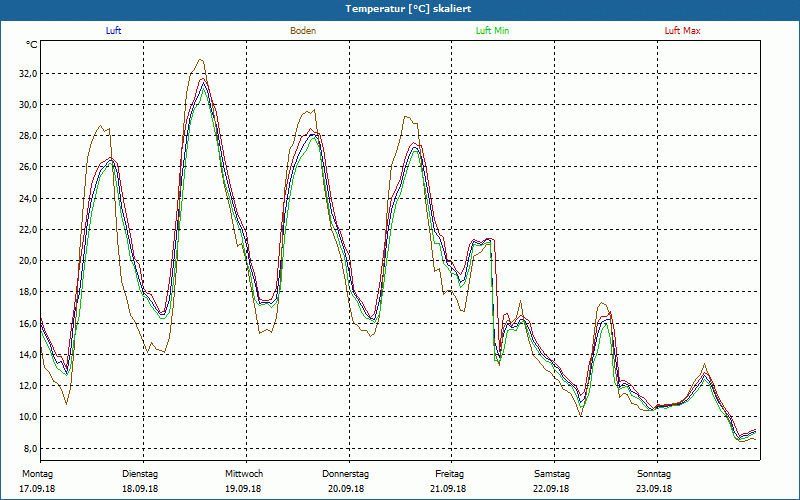Click the 24,0 y-axis value

[28, 198]
